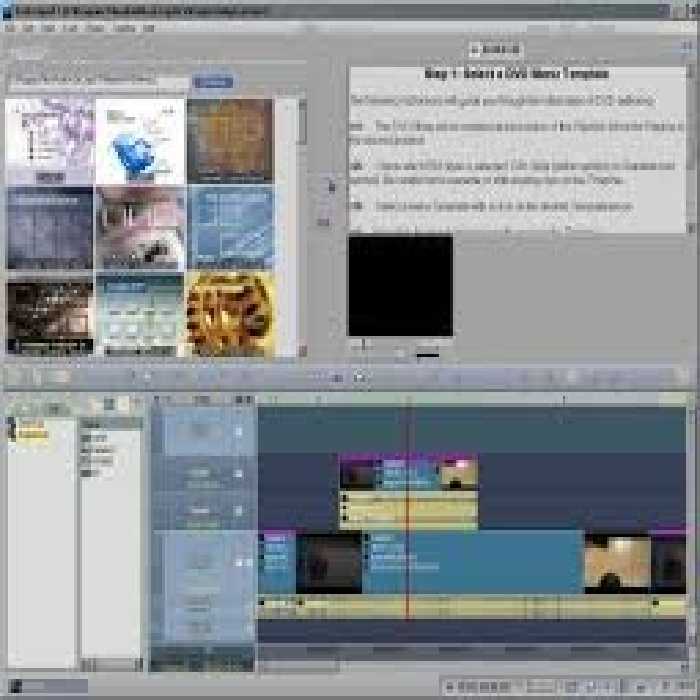Click the black video preview window
The width and height of the screenshot is (700, 700).
(x=400, y=285)
